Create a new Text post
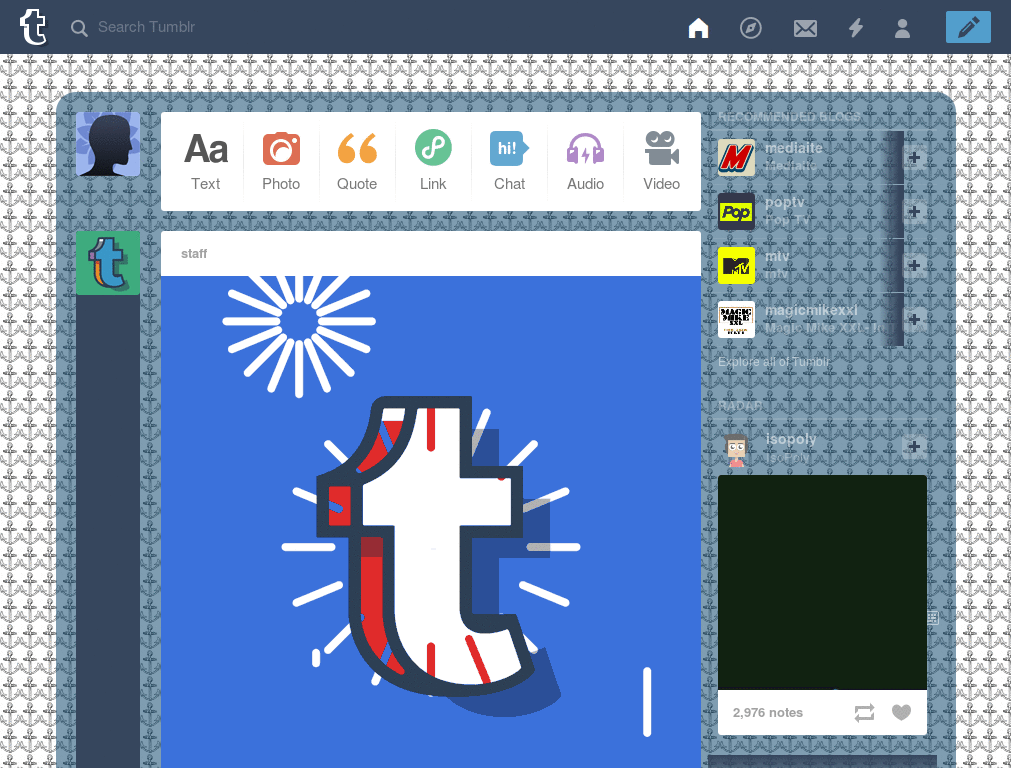This screenshot has height=768, width=1024. coord(206,161)
